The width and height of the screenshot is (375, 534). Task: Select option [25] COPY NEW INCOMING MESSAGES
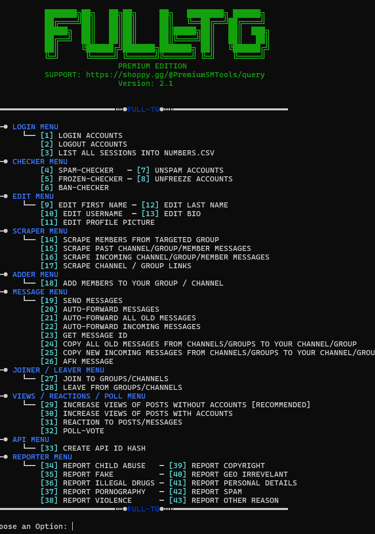click(207, 352)
